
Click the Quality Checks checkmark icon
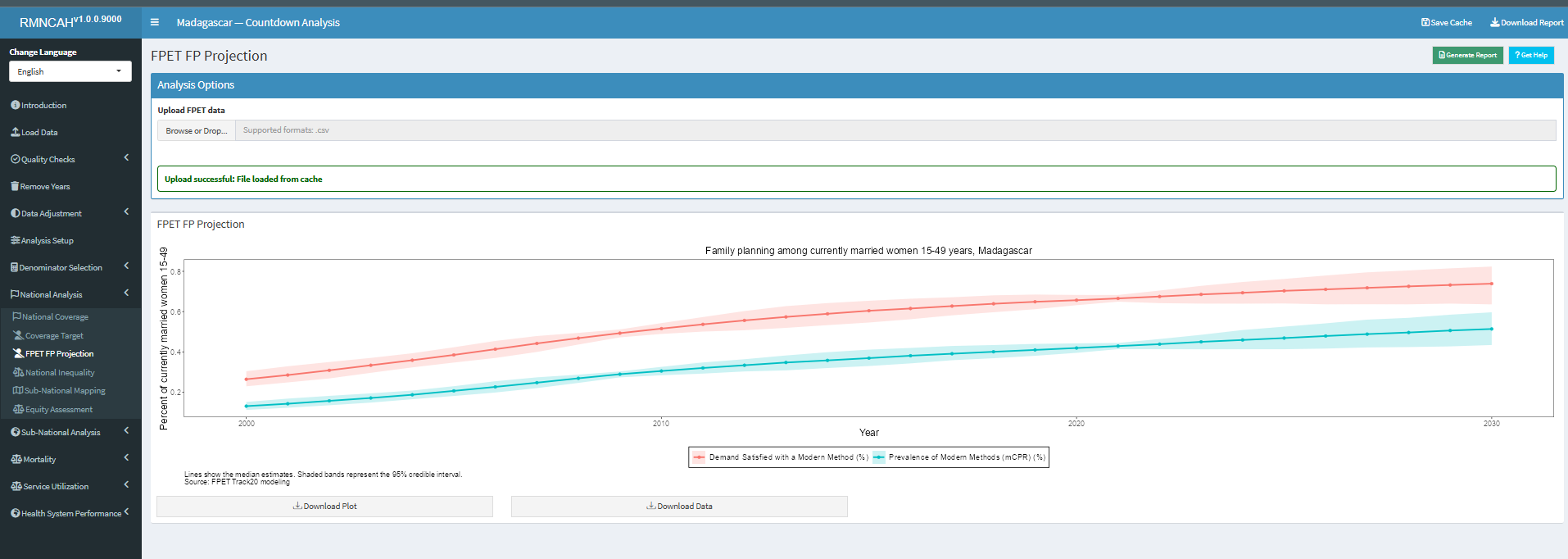tap(15, 159)
